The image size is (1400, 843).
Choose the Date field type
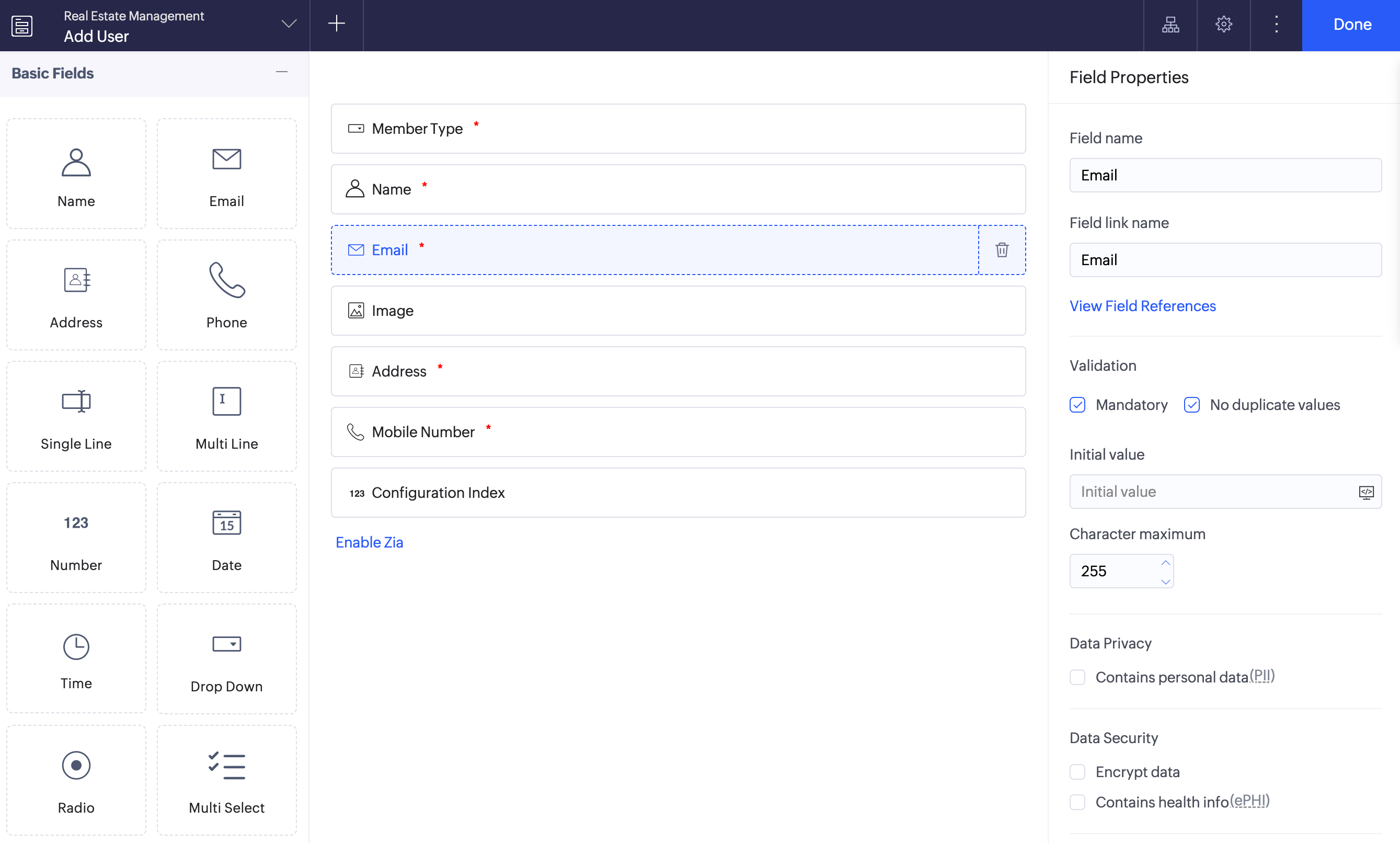click(226, 538)
